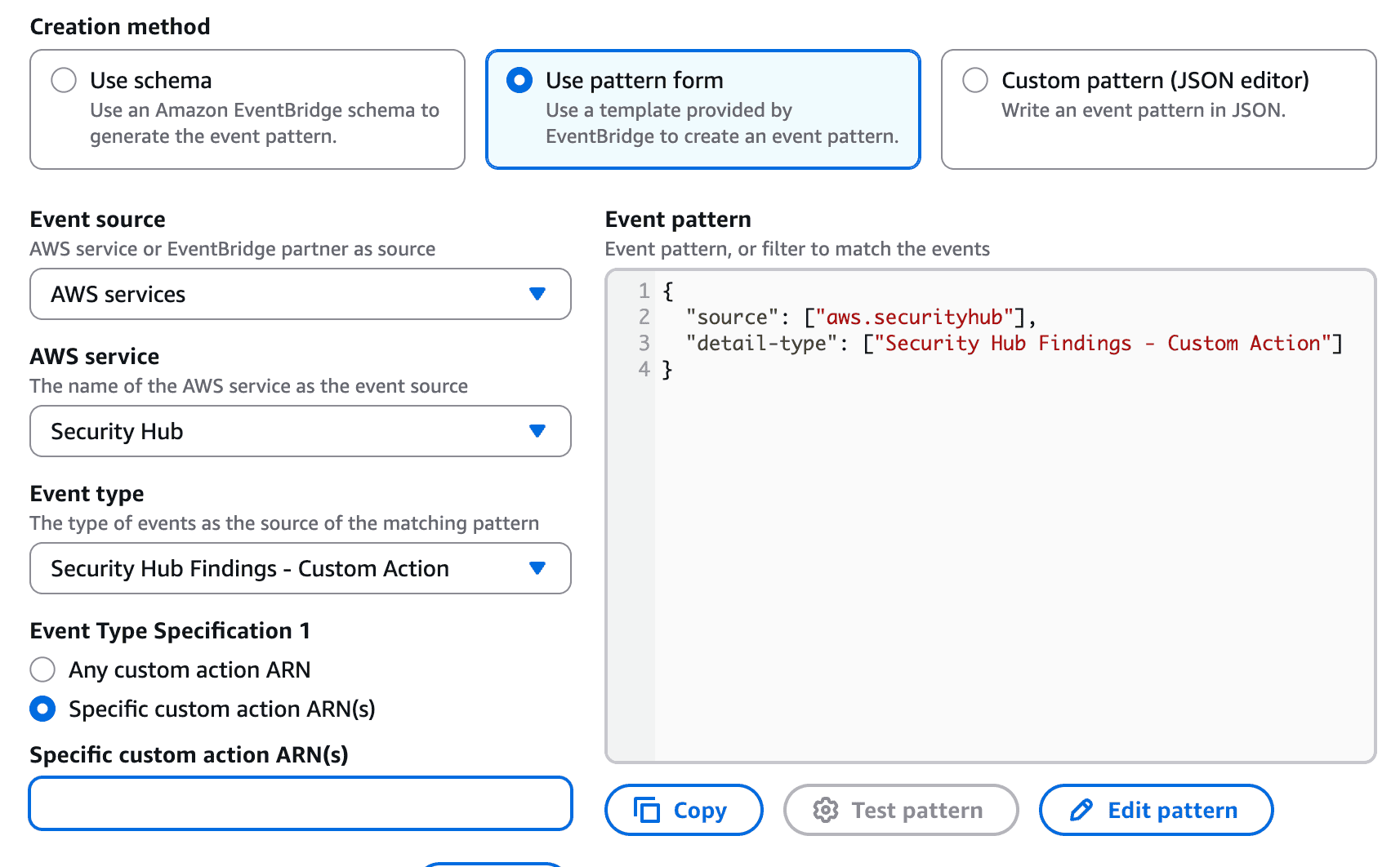The width and height of the screenshot is (1400, 867).
Task: Select the Use schema radio option
Action: 64,80
